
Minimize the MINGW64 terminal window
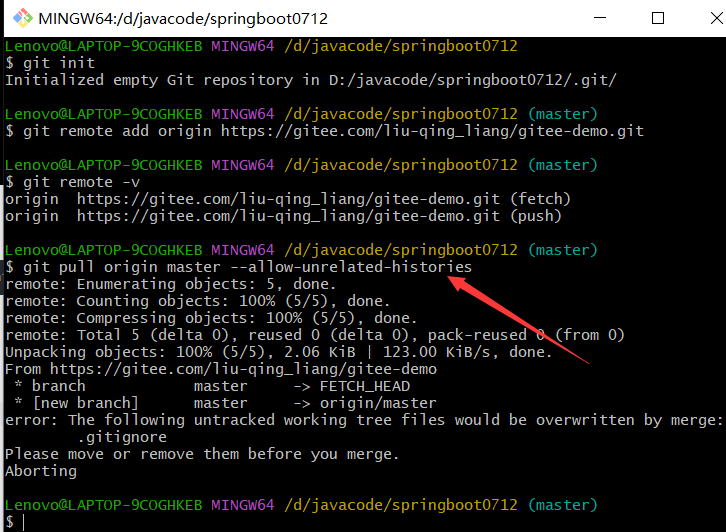[x=600, y=18]
